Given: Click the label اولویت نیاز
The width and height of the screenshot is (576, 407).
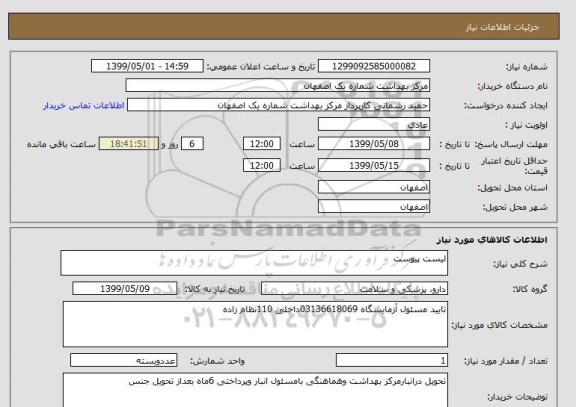Looking at the screenshot, I should 526,125.
